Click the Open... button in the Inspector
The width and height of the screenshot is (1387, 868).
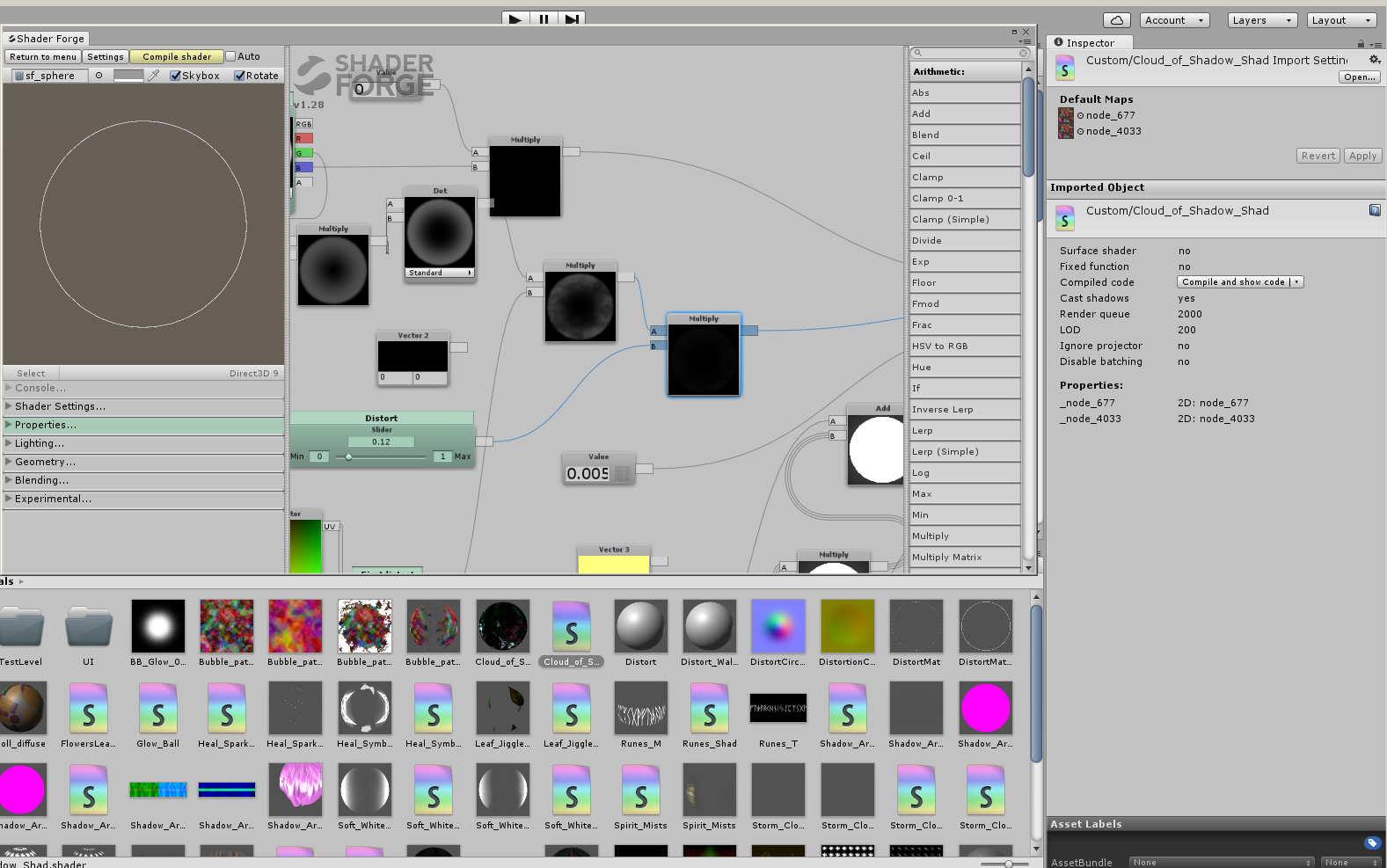click(x=1360, y=77)
